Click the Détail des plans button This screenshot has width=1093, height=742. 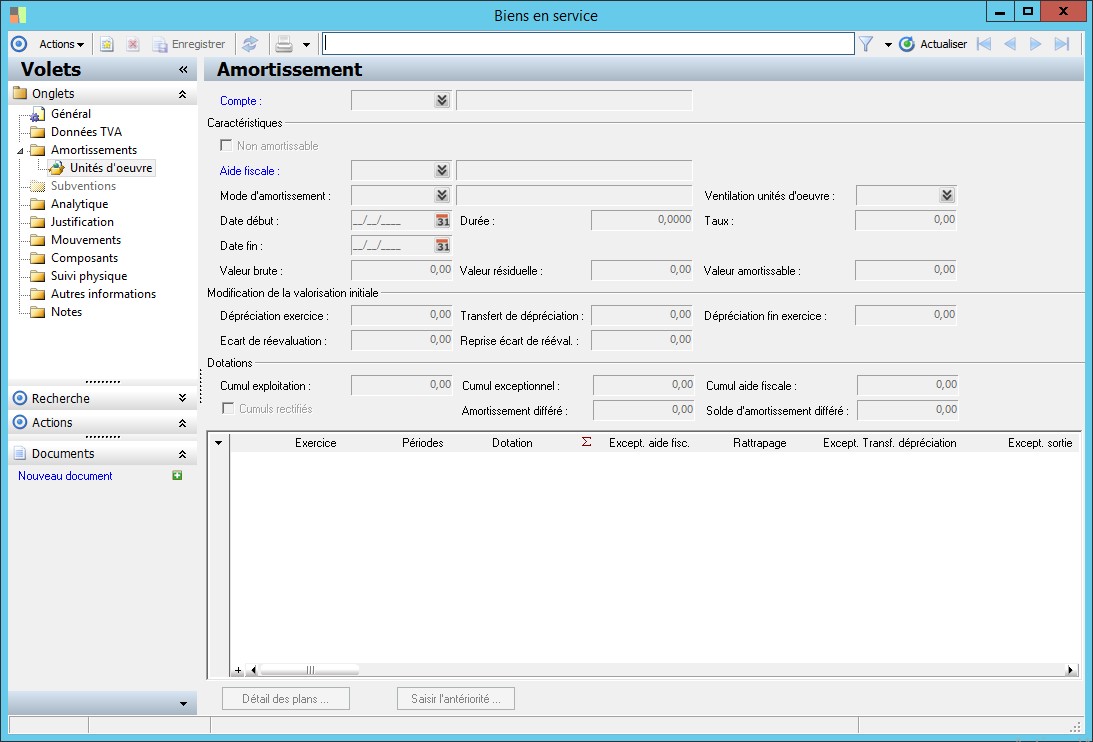click(286, 699)
